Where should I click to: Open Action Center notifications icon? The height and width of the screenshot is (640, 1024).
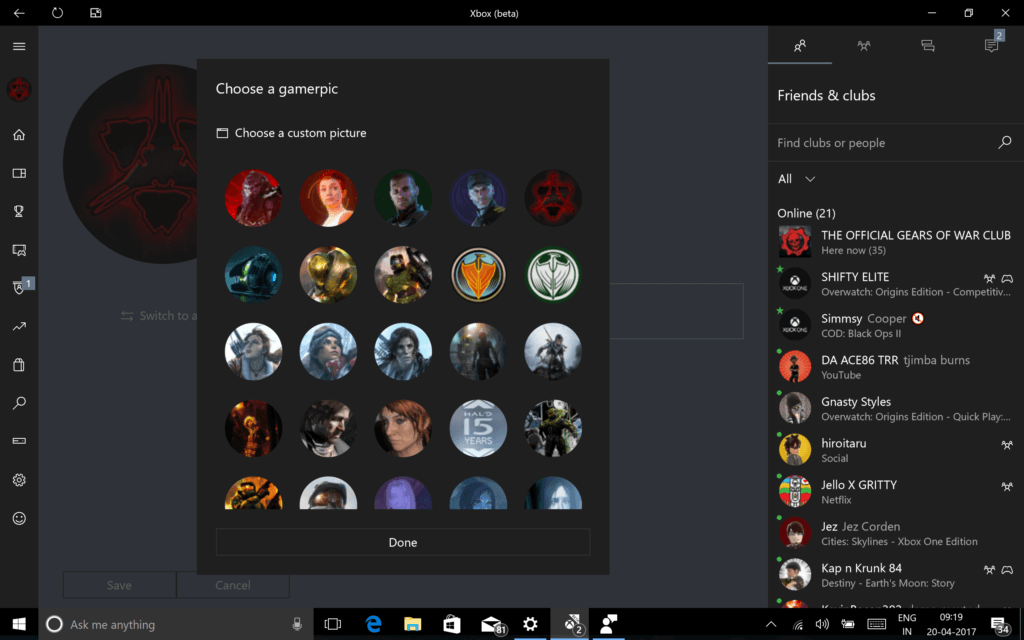tap(1000, 626)
